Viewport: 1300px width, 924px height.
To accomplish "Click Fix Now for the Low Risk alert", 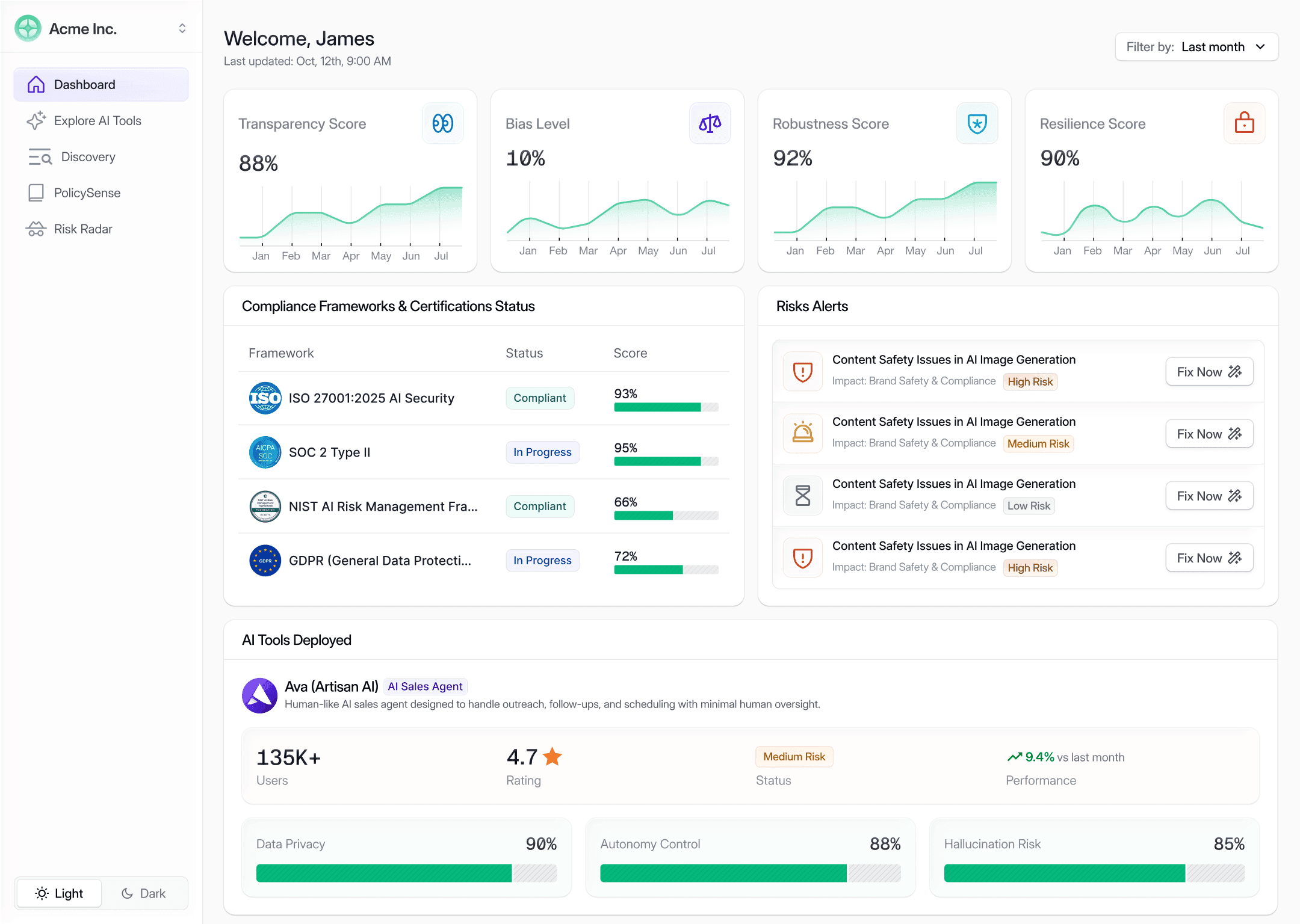I will point(1209,496).
